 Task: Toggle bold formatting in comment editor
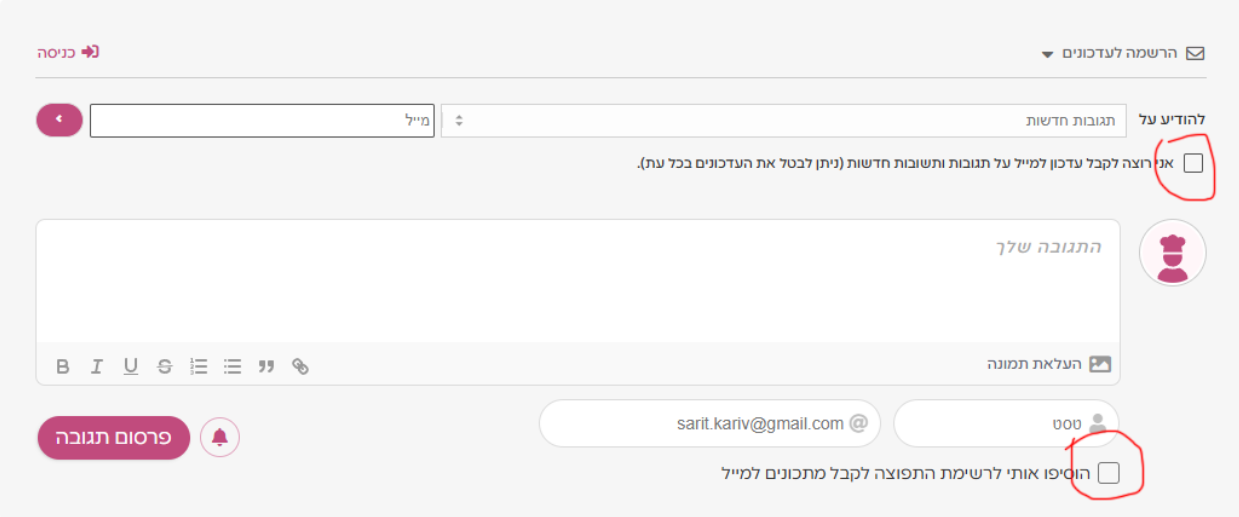tap(63, 367)
